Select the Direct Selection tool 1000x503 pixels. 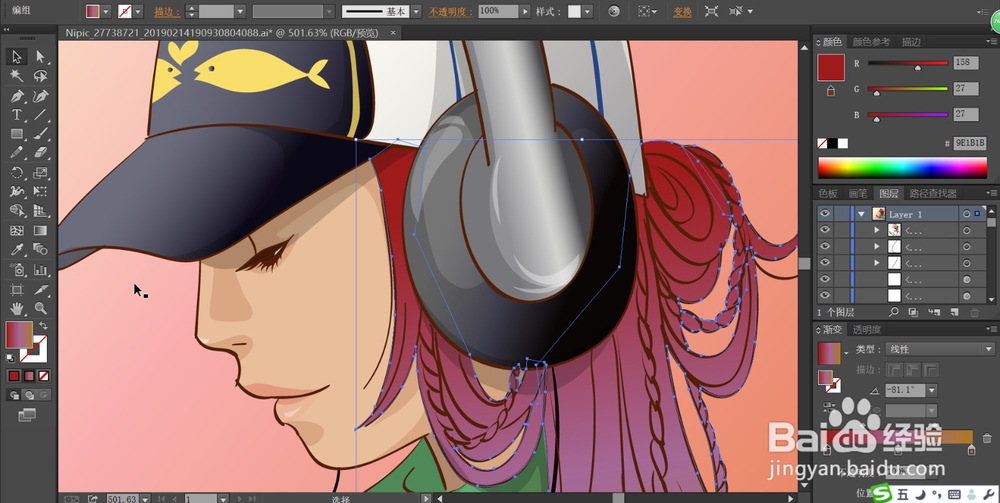tap(40, 57)
